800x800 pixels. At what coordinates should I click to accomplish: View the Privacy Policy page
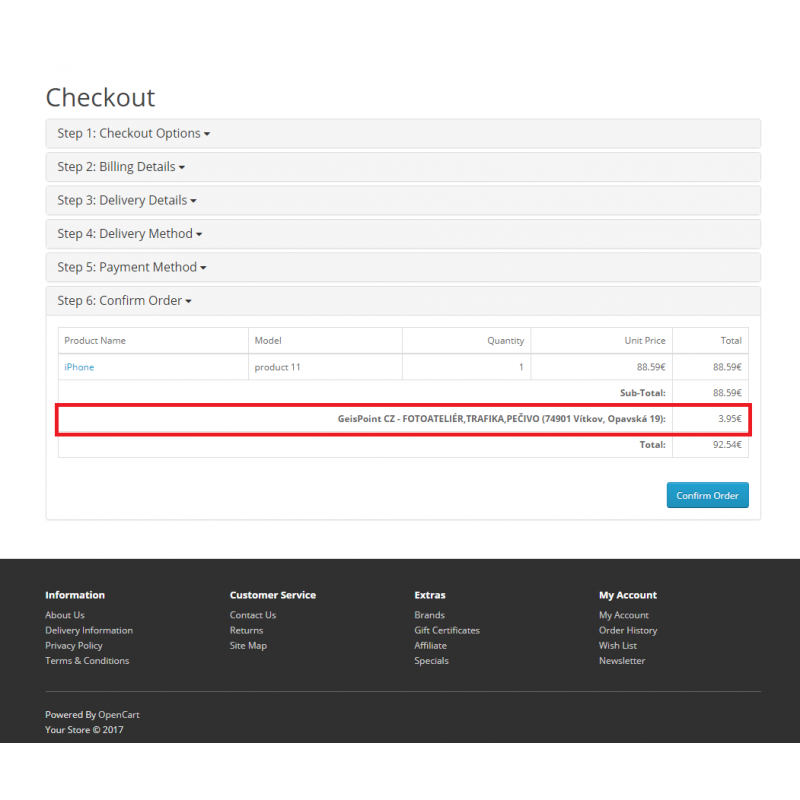coord(74,645)
